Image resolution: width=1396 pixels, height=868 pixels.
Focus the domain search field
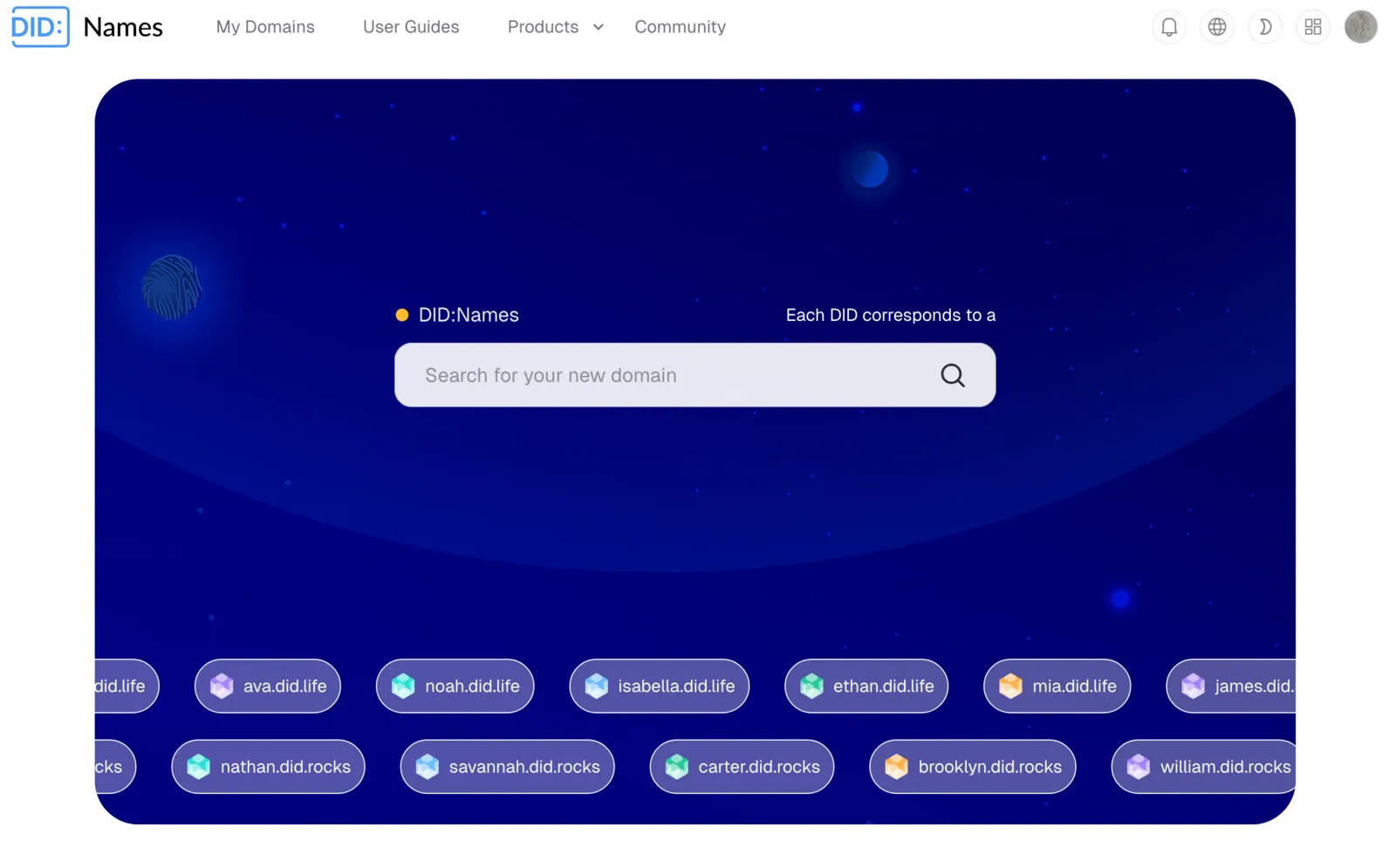click(695, 375)
